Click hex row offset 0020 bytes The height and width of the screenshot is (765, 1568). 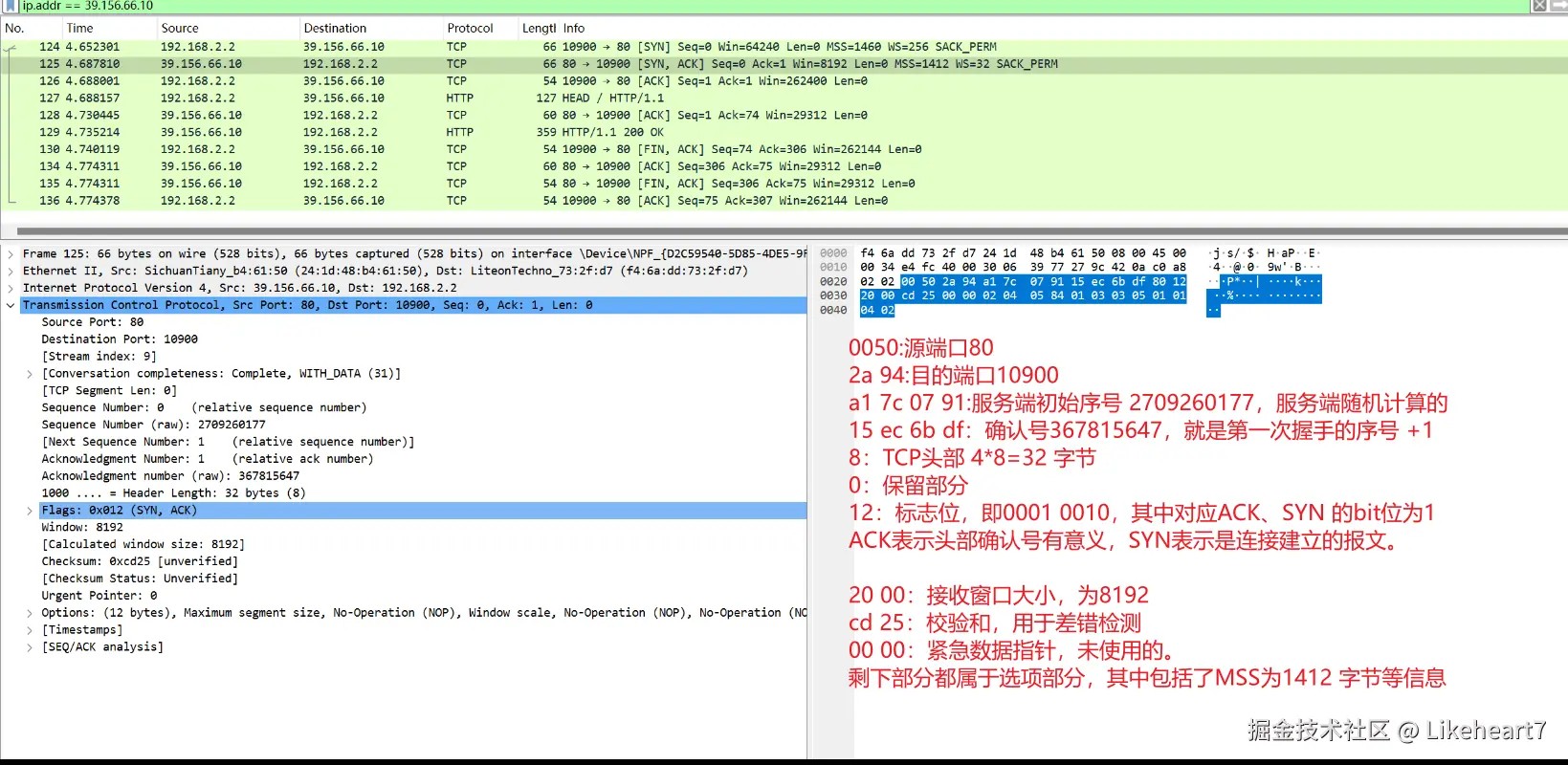pos(1023,282)
